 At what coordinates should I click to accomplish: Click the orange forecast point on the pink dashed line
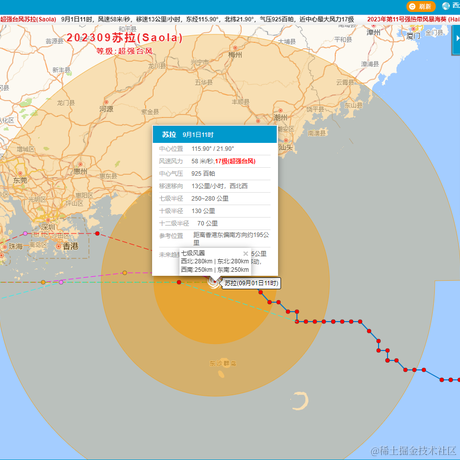[124, 273]
